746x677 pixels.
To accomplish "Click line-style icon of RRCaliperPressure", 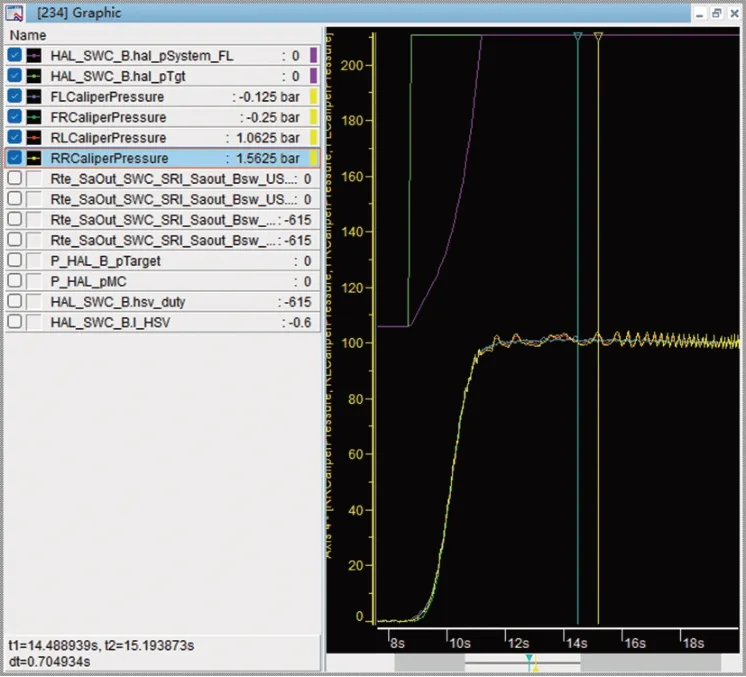I will click(x=34, y=157).
